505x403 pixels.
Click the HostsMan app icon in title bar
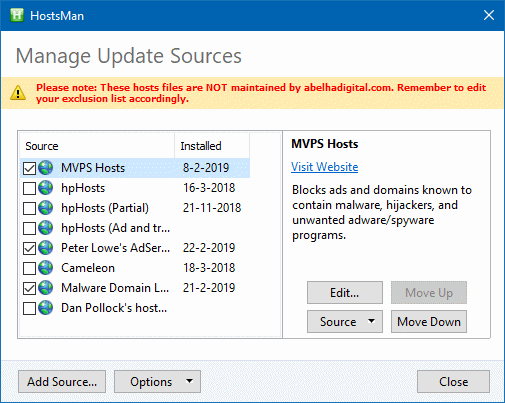17,15
